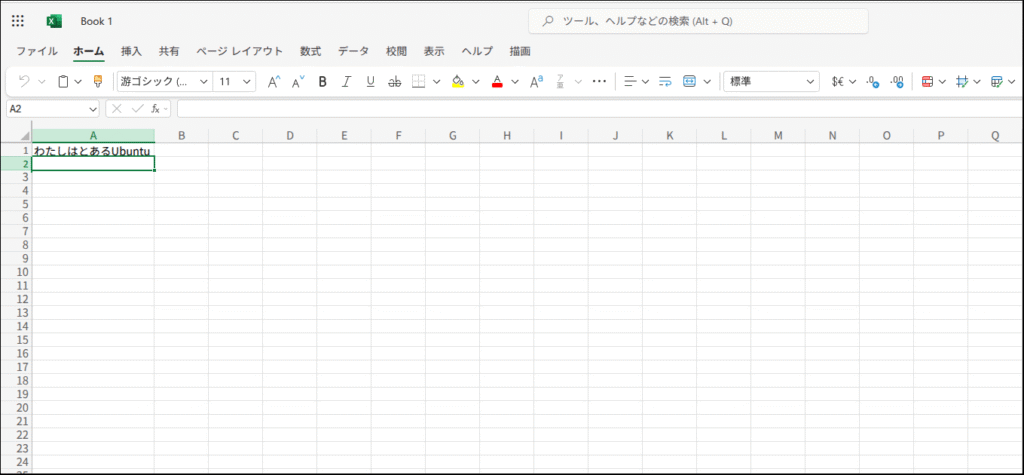Click the format painter brush icon
Image resolution: width=1024 pixels, height=475 pixels.
(97, 82)
